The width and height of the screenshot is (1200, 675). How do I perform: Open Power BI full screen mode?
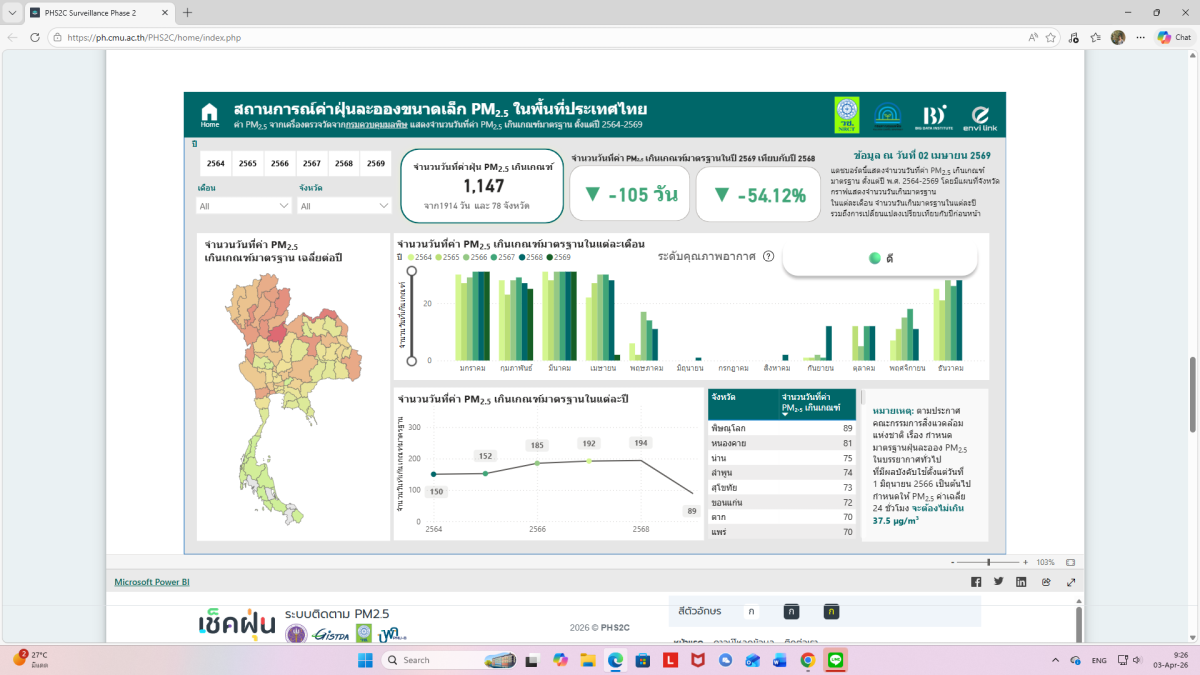tap(1071, 582)
